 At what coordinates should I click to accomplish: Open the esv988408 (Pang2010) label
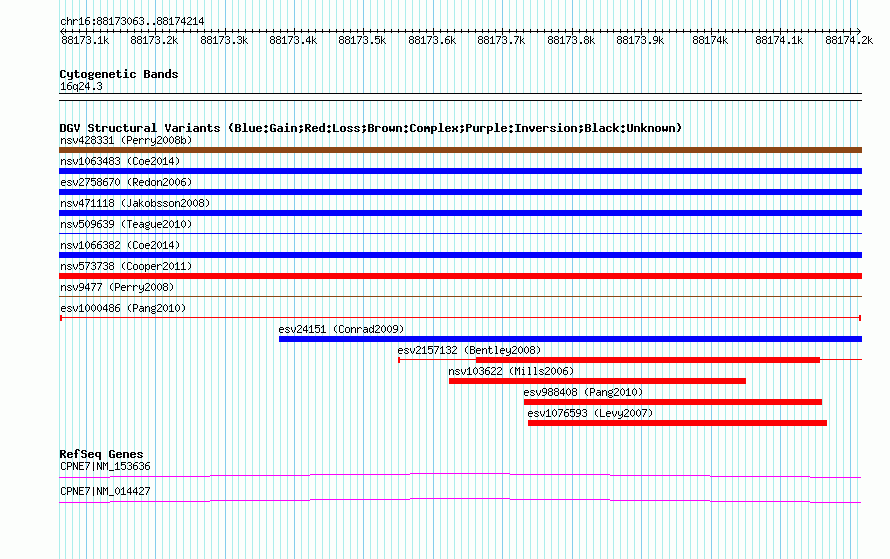click(583, 392)
